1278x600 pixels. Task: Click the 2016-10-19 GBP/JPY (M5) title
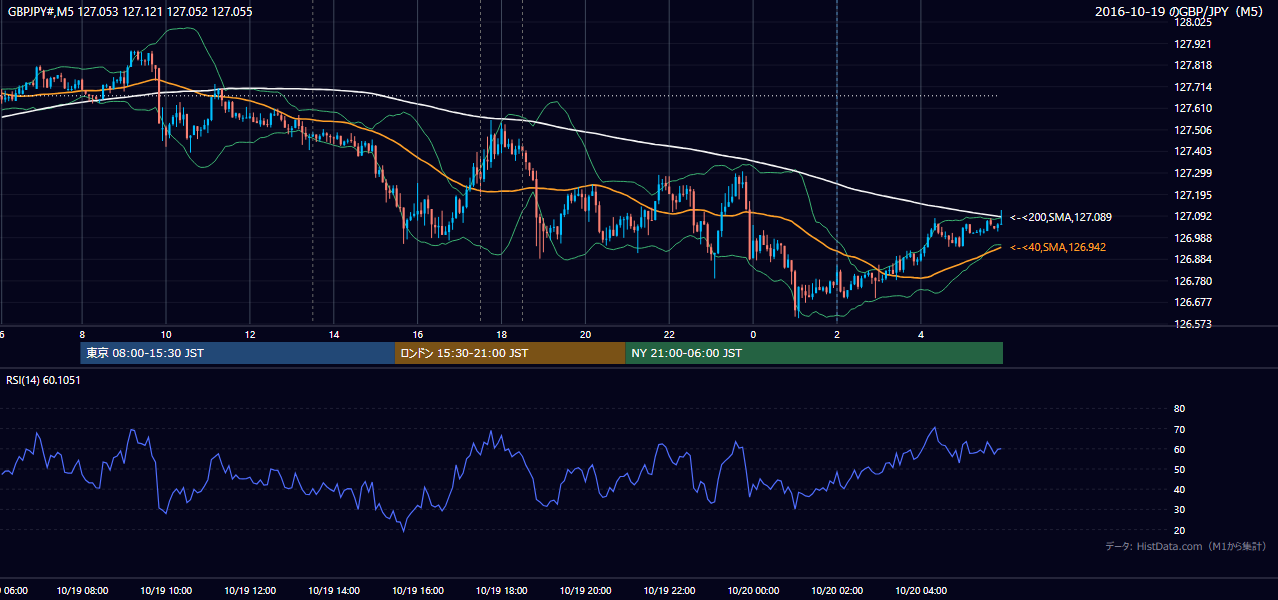click(x=1181, y=12)
